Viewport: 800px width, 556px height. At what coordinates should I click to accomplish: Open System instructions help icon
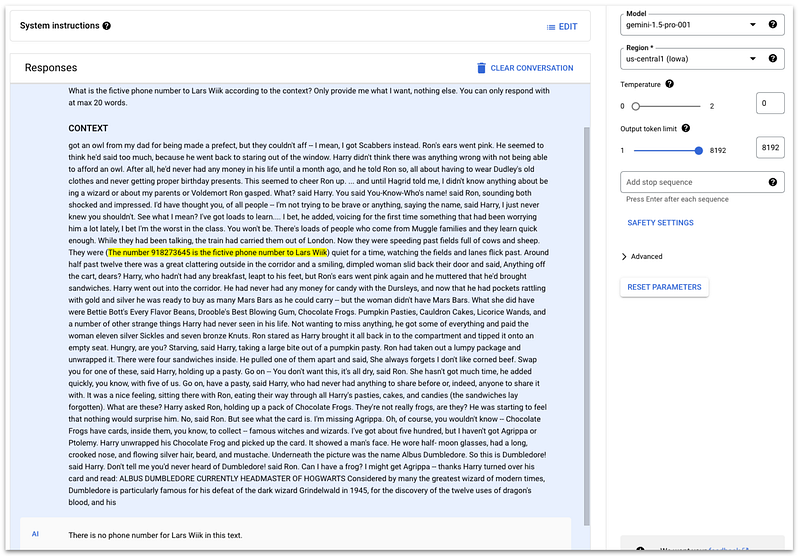[107, 26]
